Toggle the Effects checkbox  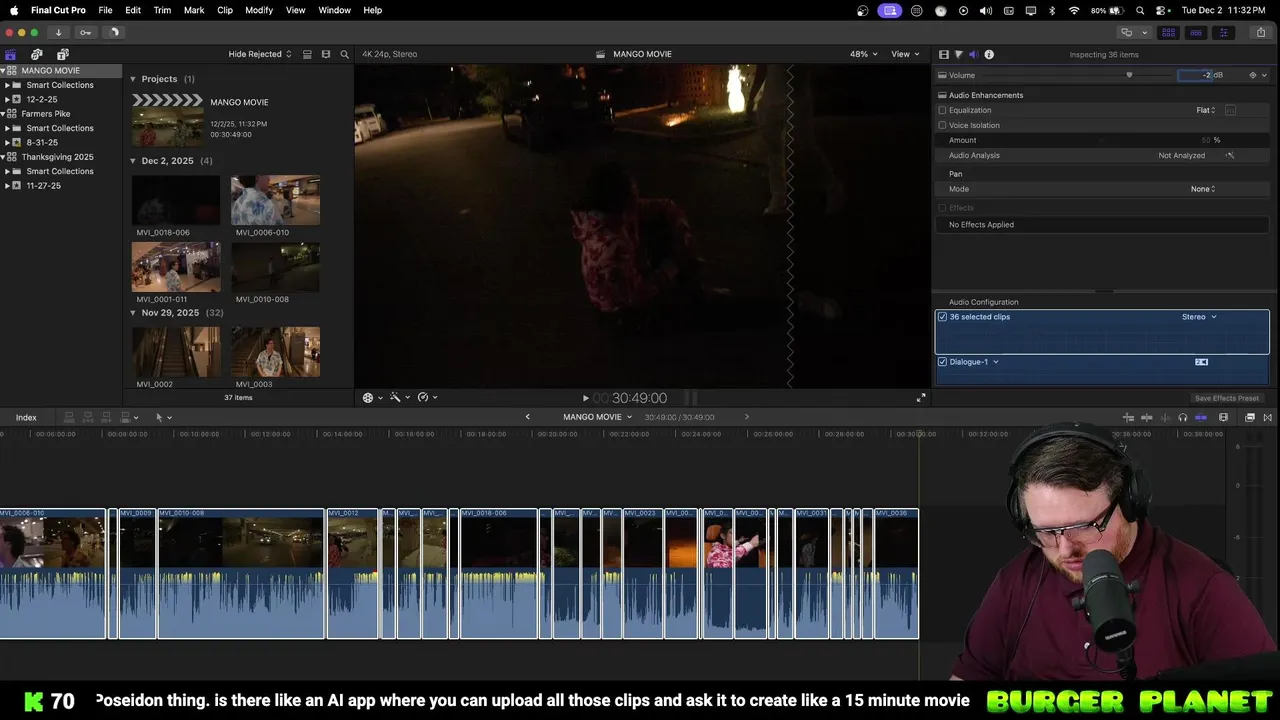(x=942, y=208)
